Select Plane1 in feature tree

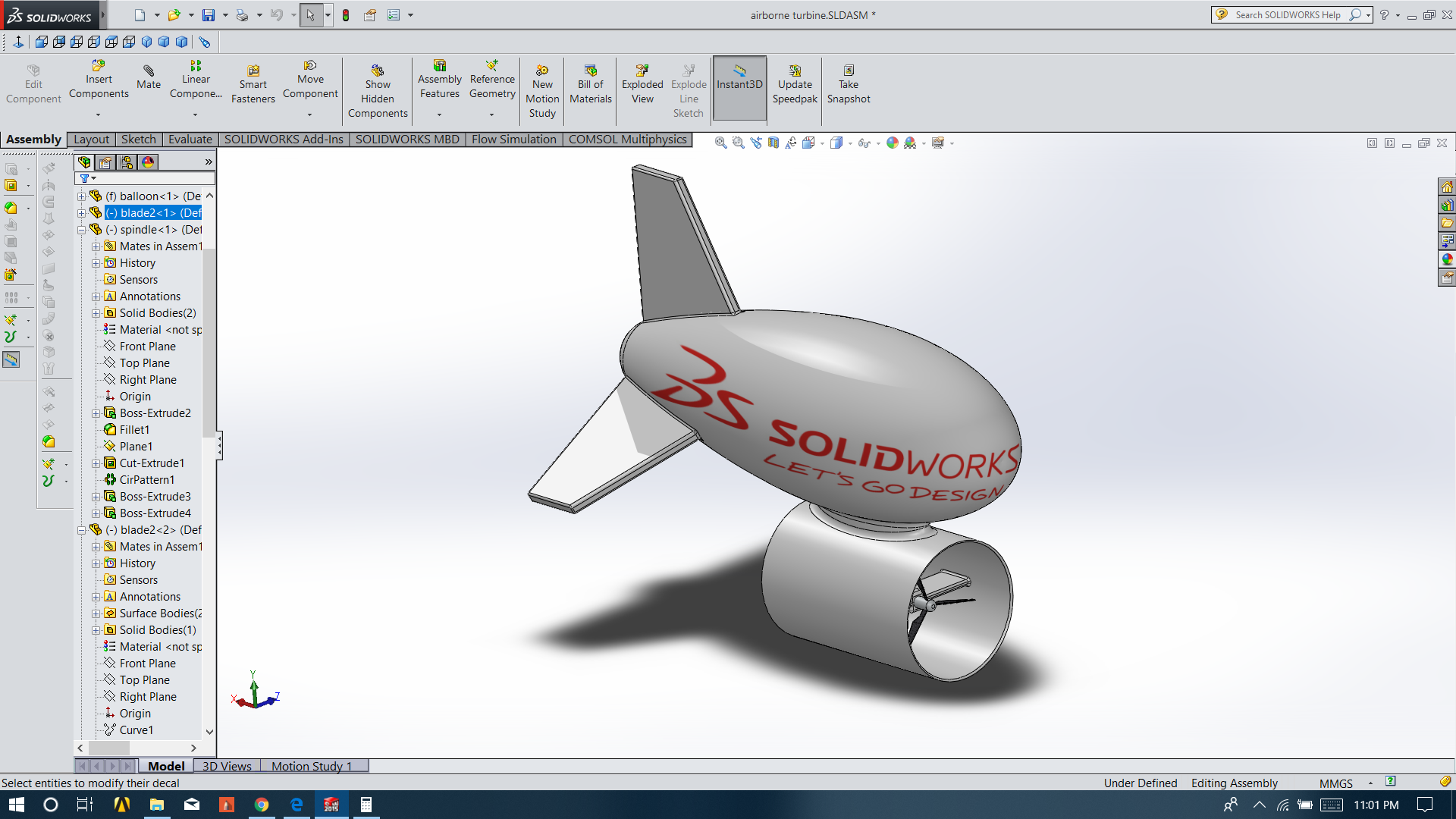[x=136, y=447]
